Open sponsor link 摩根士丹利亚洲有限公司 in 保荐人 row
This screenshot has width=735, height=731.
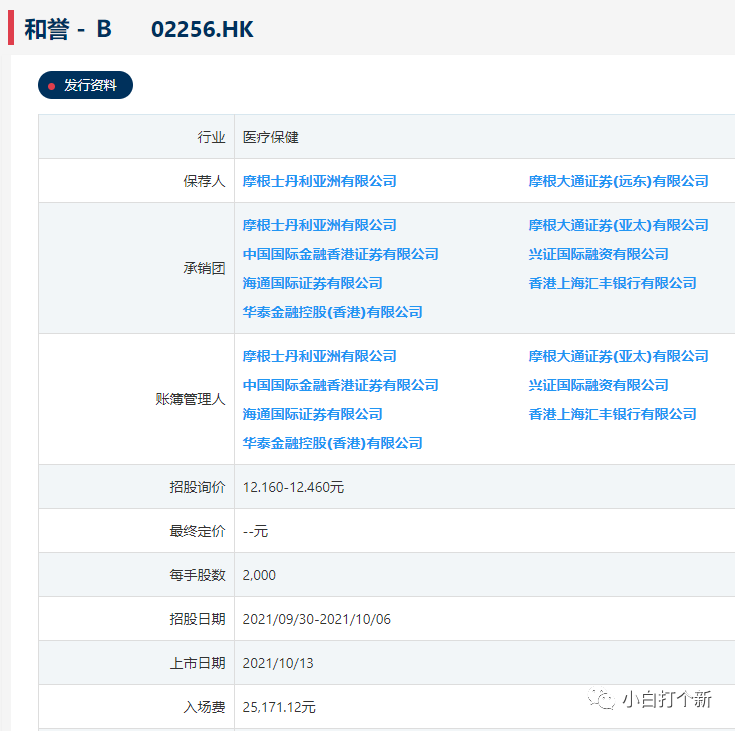click(320, 181)
